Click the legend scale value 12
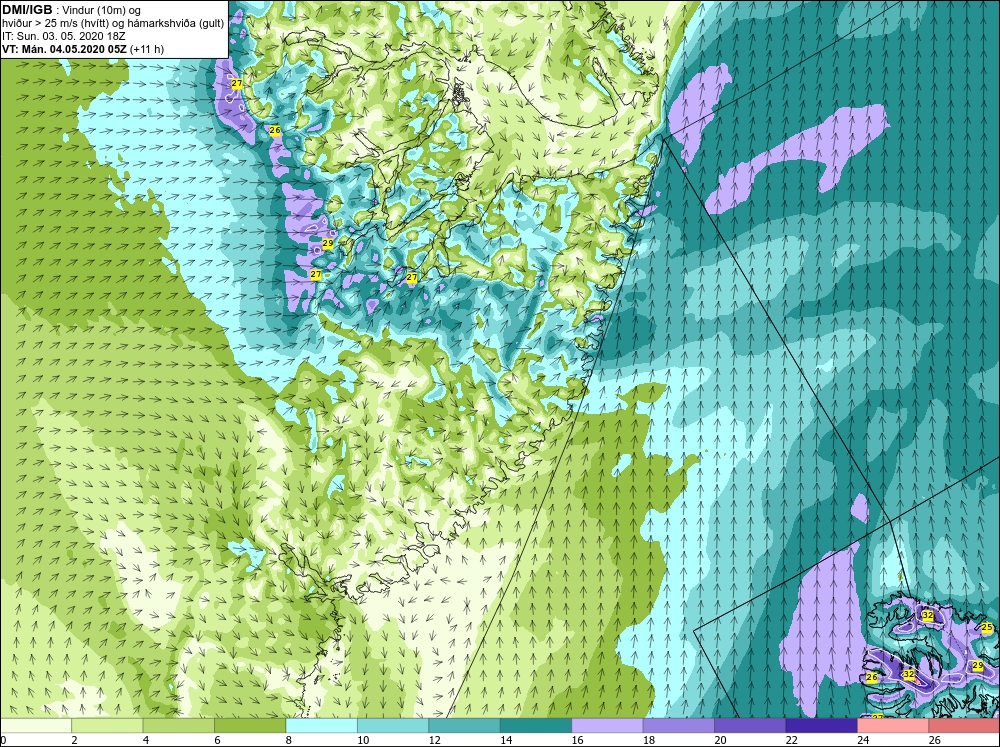The image size is (1000, 747). click(x=435, y=740)
